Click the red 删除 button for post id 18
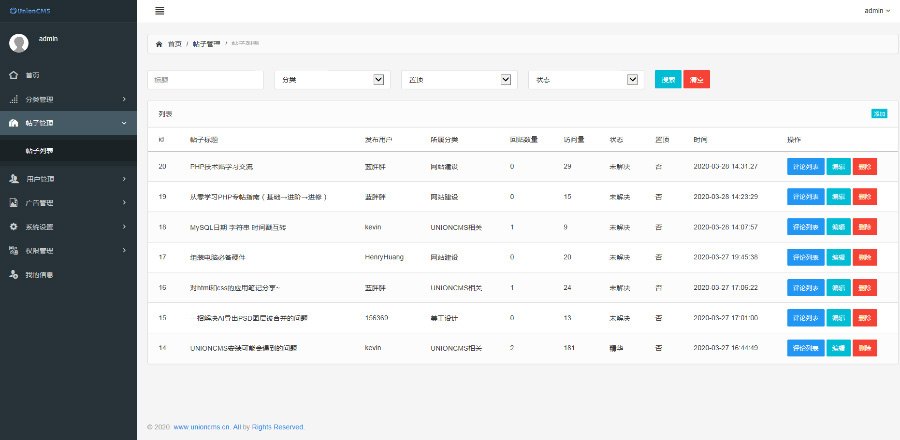The height and width of the screenshot is (440, 900). (864, 227)
